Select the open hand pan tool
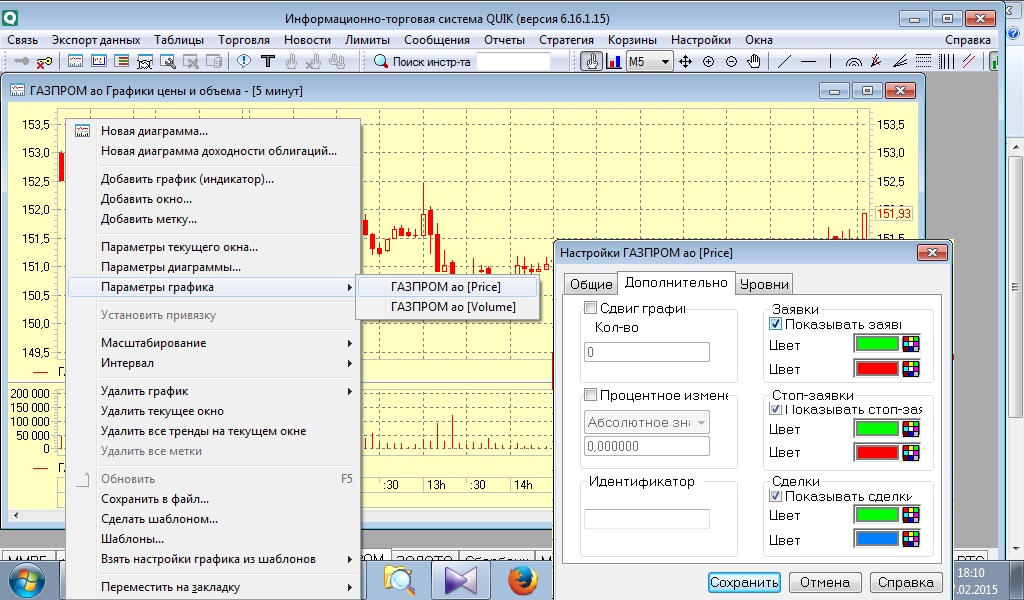Viewport: 1024px width, 600px height. (754, 61)
